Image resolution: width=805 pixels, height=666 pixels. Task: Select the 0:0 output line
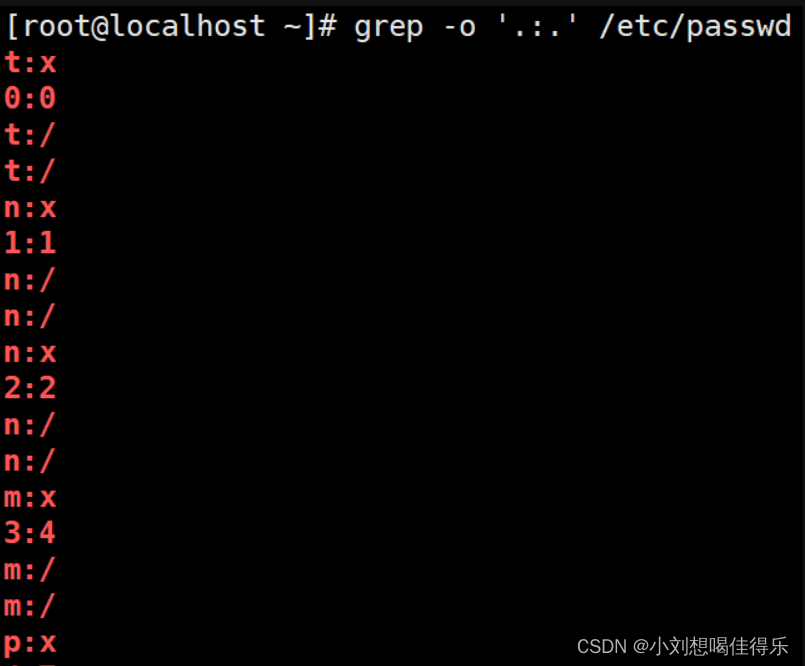[x=30, y=98]
